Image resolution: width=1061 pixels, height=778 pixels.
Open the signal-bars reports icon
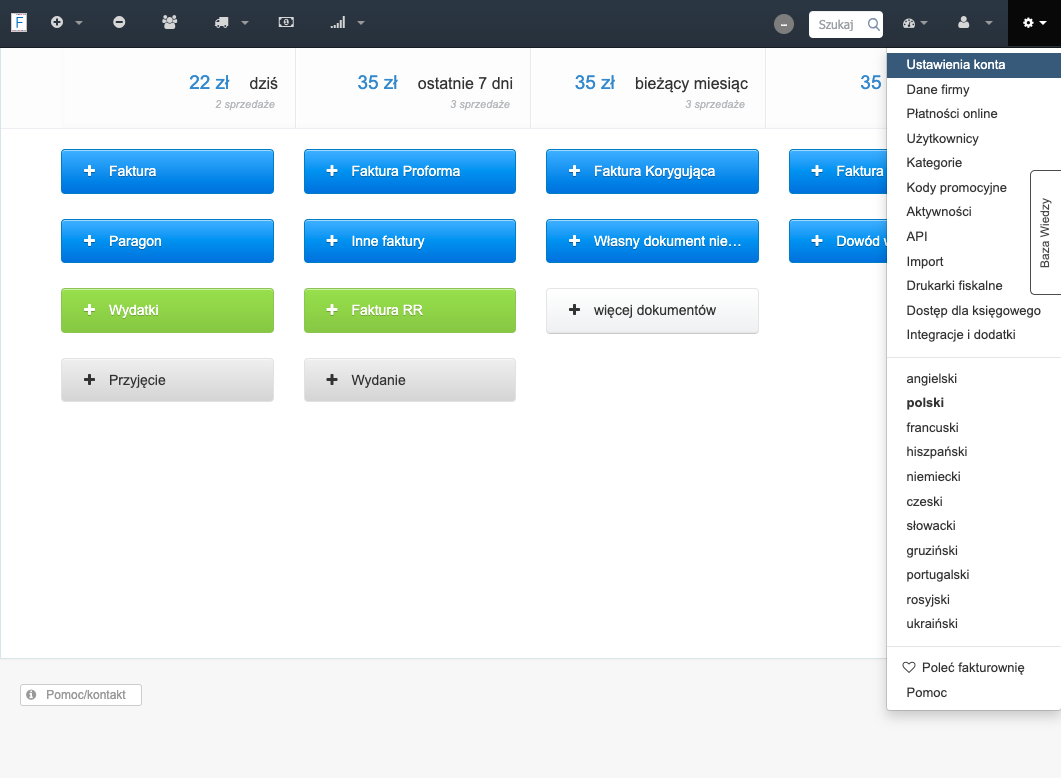coord(338,23)
